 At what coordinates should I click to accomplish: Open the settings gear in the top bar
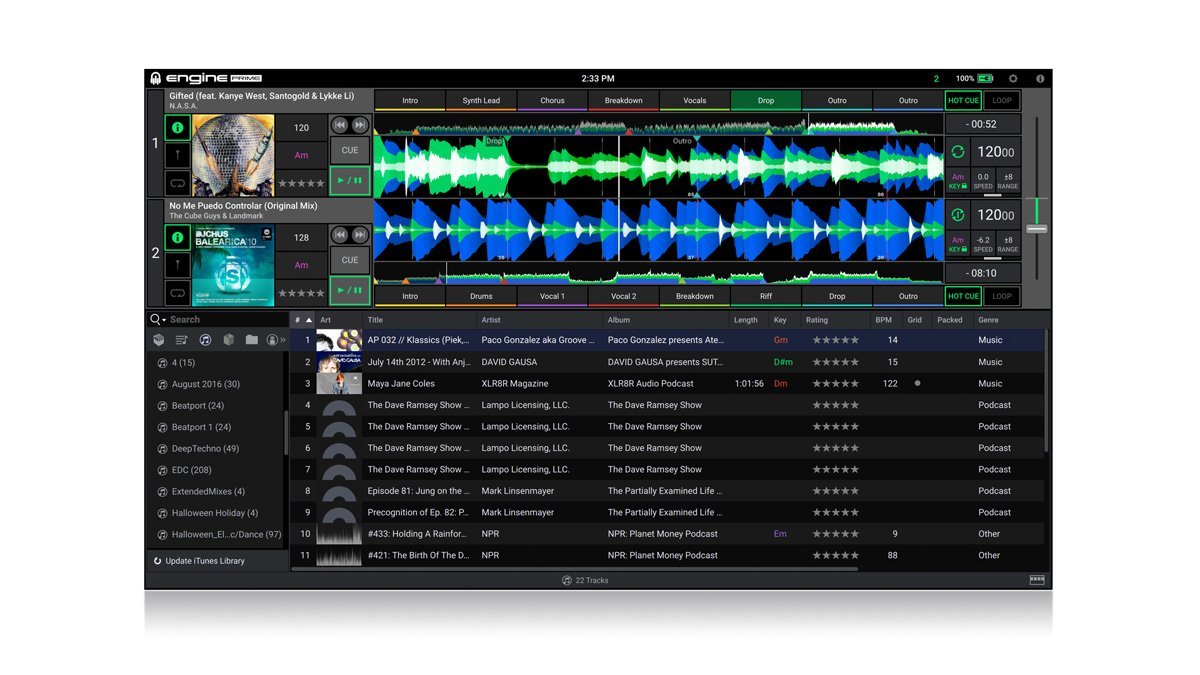1013,77
